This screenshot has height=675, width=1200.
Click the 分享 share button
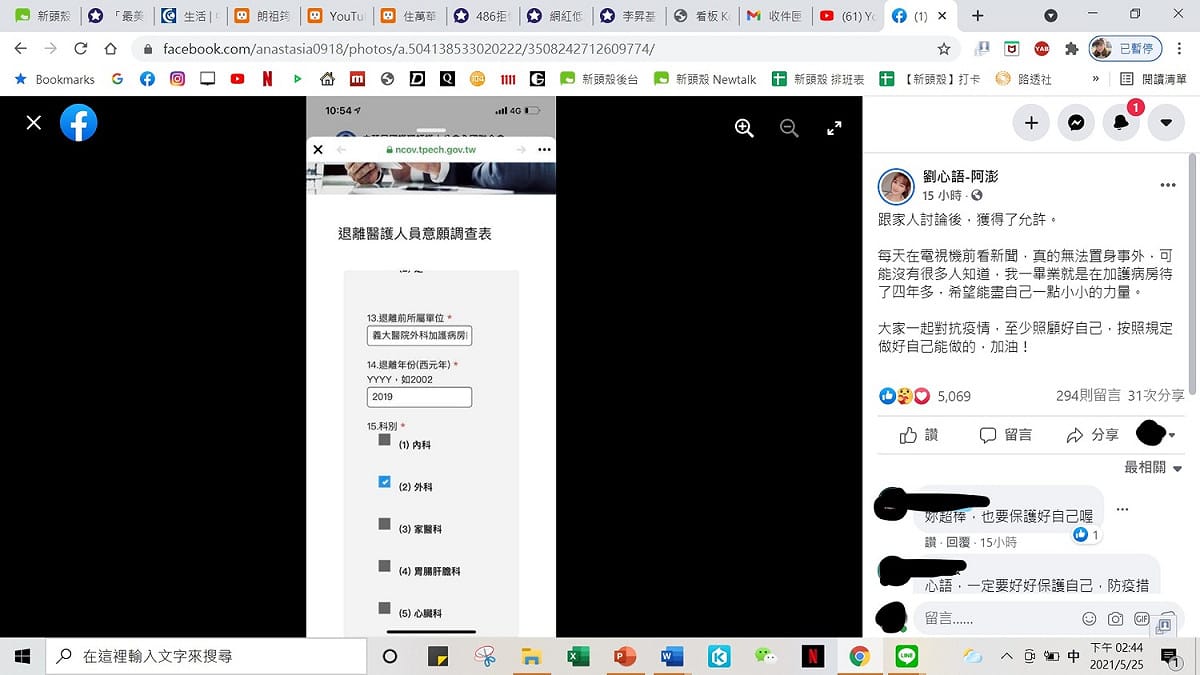pos(1093,435)
